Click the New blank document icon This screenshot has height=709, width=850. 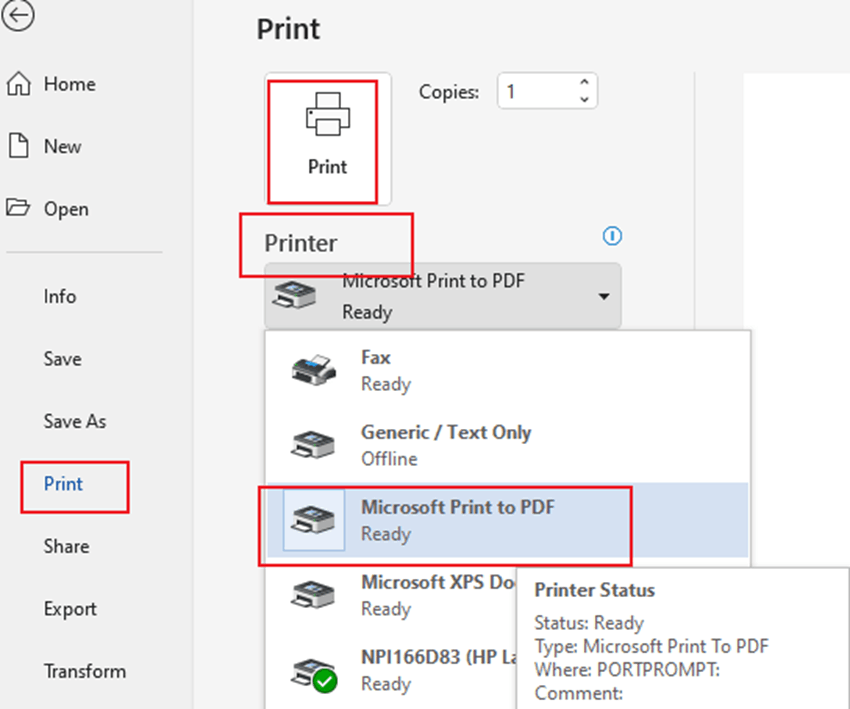pyautogui.click(x=18, y=146)
